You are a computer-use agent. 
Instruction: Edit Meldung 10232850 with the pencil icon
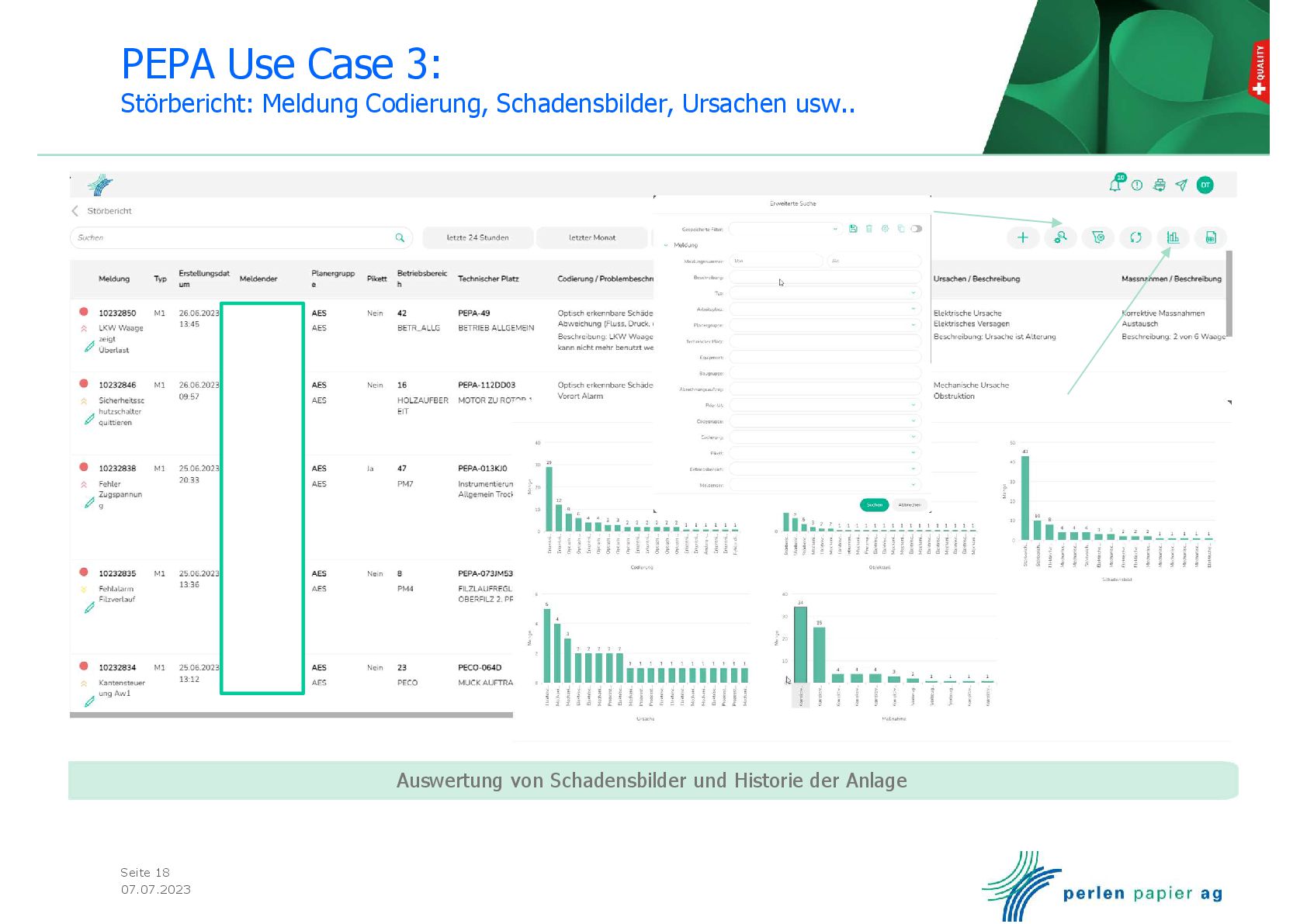(x=88, y=347)
